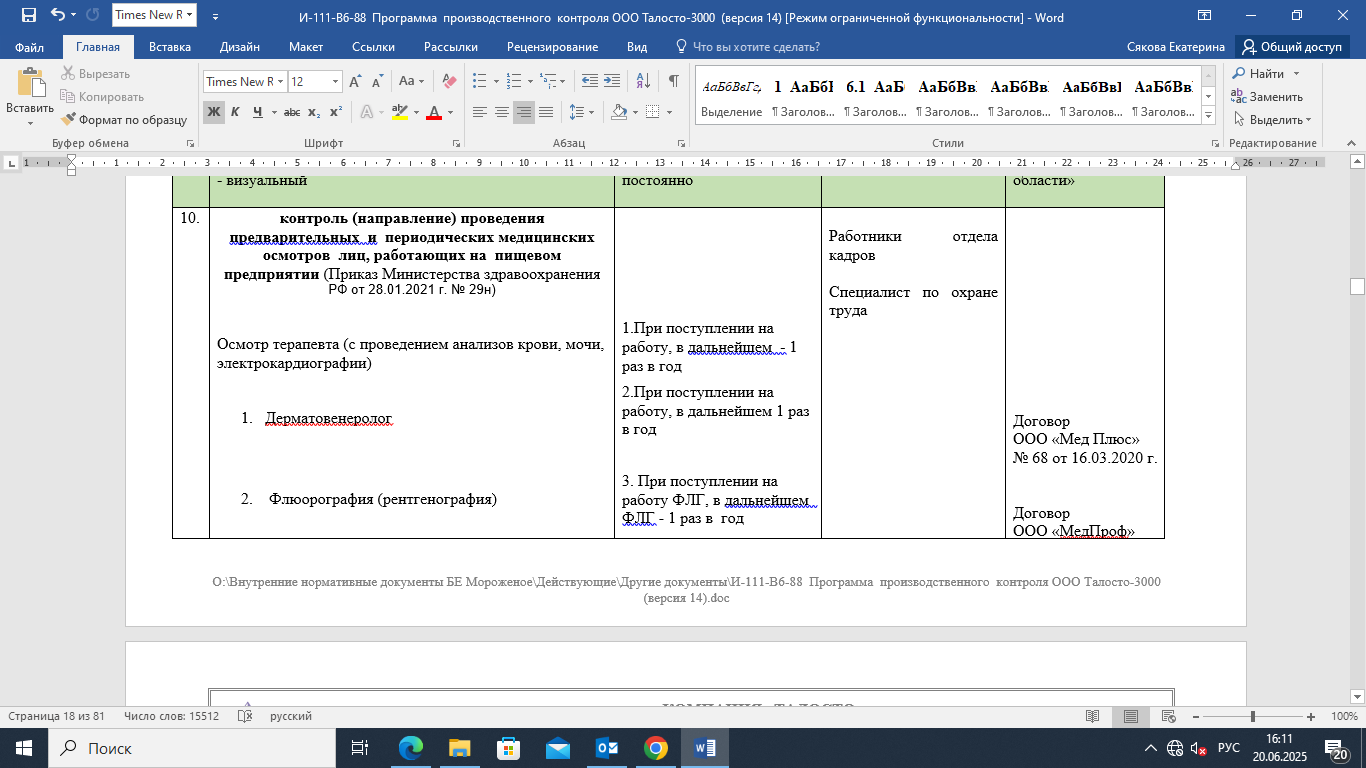Click the Increase Indent icon
Screen dimensions: 1366x768
[612, 82]
